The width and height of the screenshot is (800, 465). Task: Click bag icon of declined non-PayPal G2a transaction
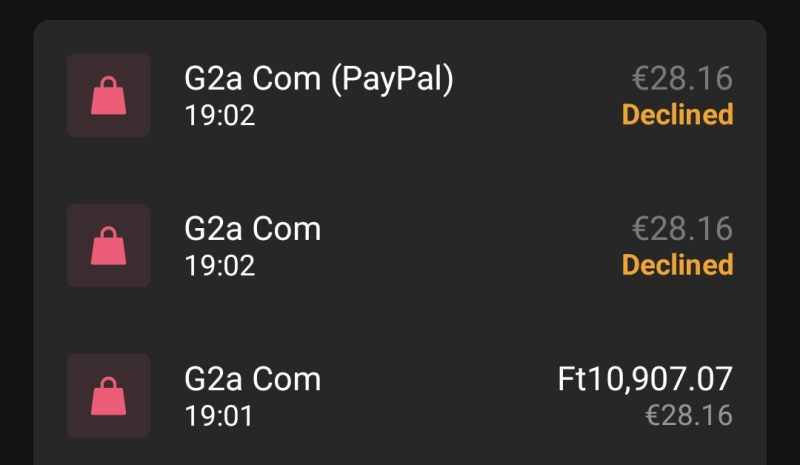click(108, 245)
